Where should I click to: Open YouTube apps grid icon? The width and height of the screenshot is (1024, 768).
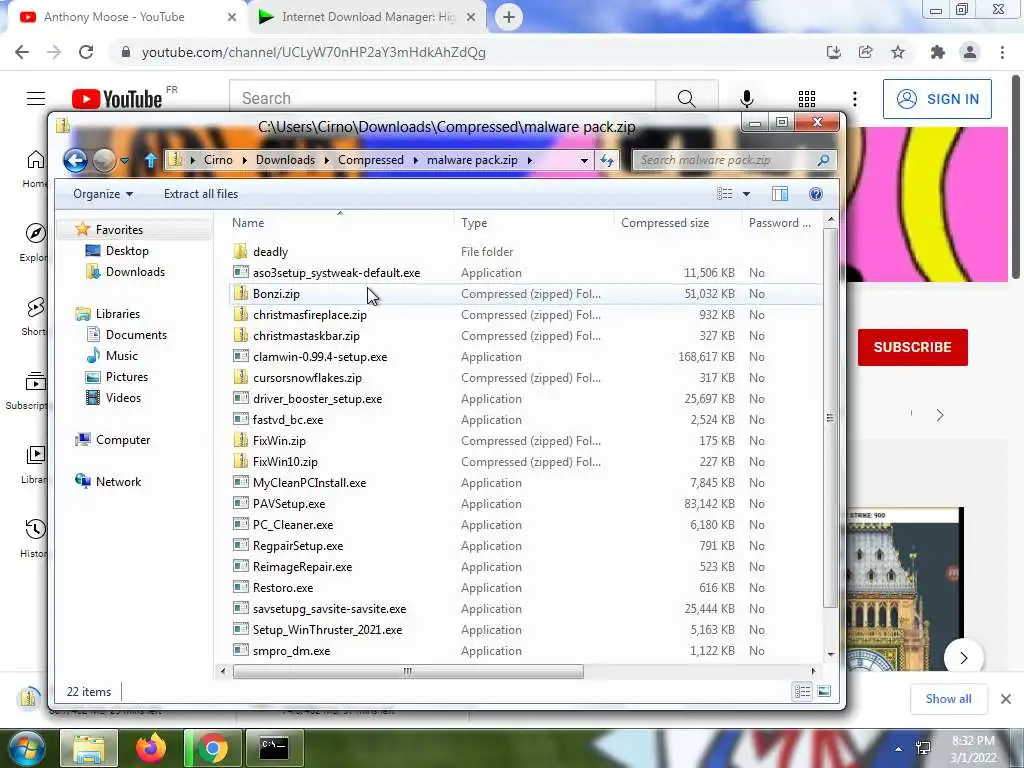point(807,99)
